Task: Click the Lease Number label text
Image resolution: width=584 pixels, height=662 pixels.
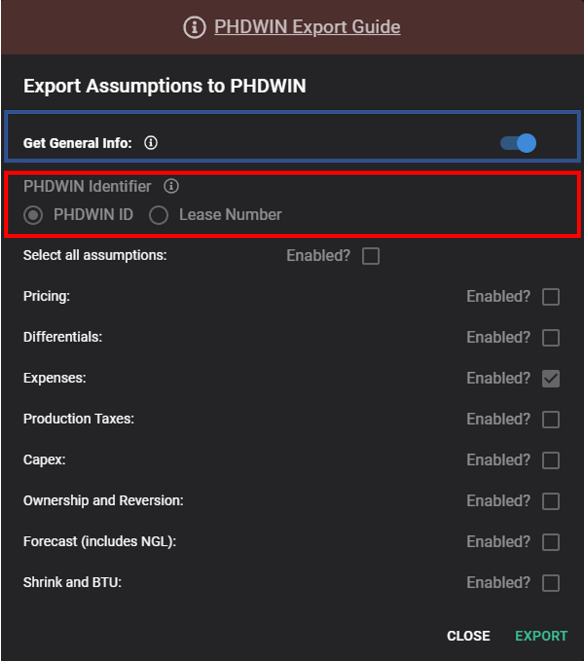Action: coord(230,215)
